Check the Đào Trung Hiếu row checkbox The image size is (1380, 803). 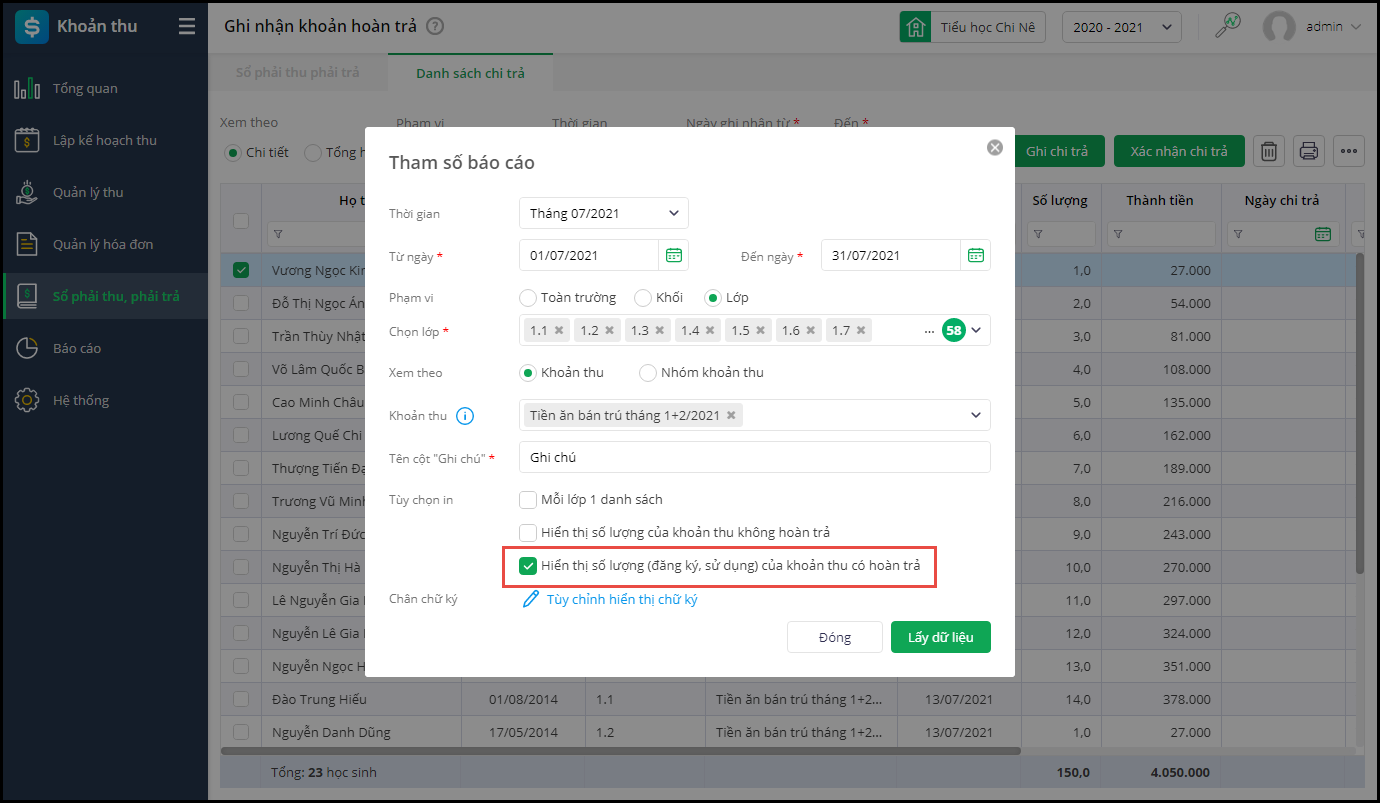[241, 700]
